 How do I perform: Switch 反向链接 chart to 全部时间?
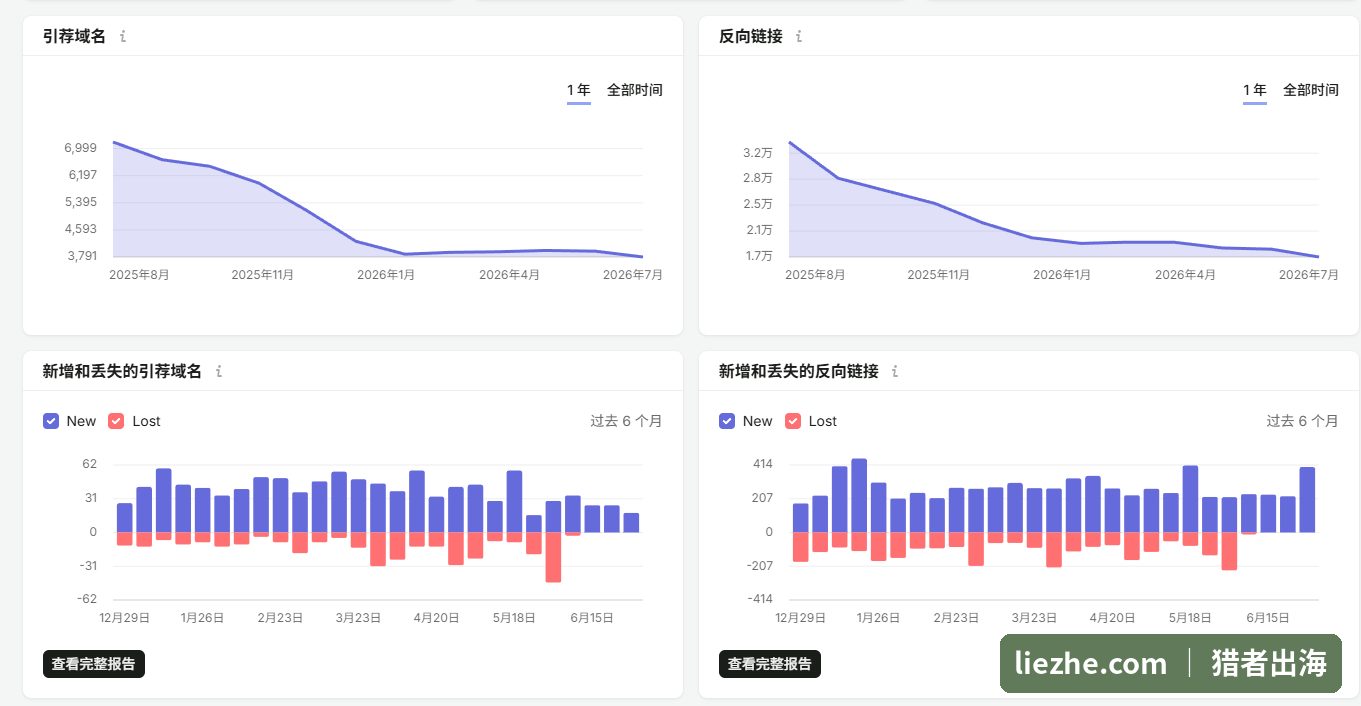click(x=1311, y=90)
